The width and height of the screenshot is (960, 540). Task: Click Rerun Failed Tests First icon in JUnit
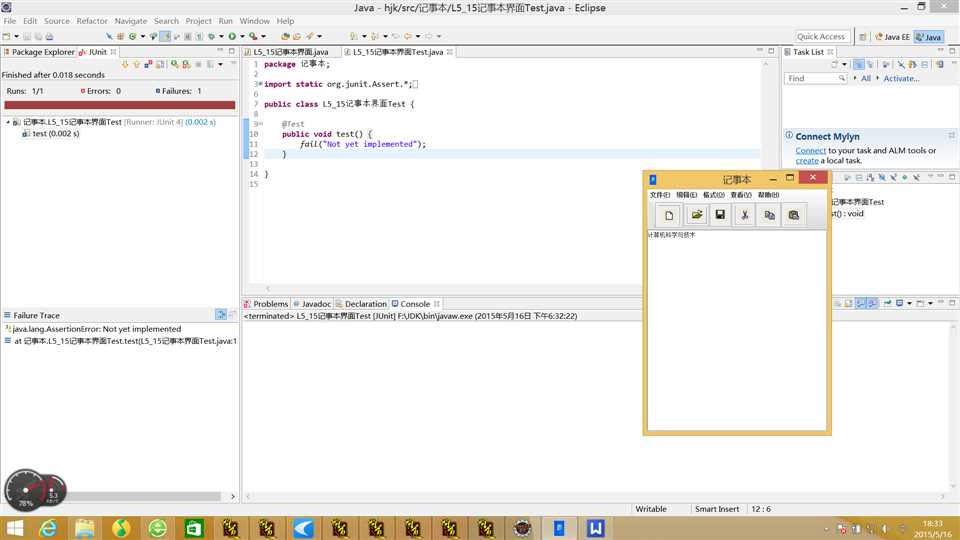click(x=186, y=64)
